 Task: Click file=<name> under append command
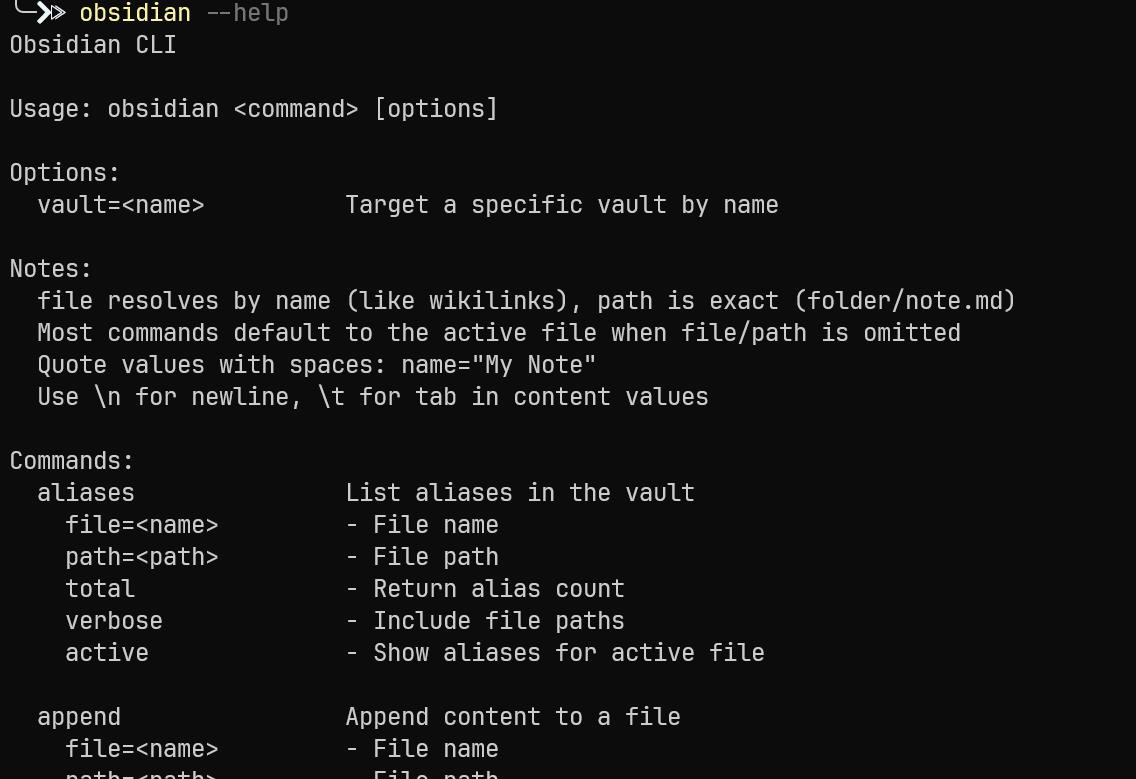click(x=142, y=749)
